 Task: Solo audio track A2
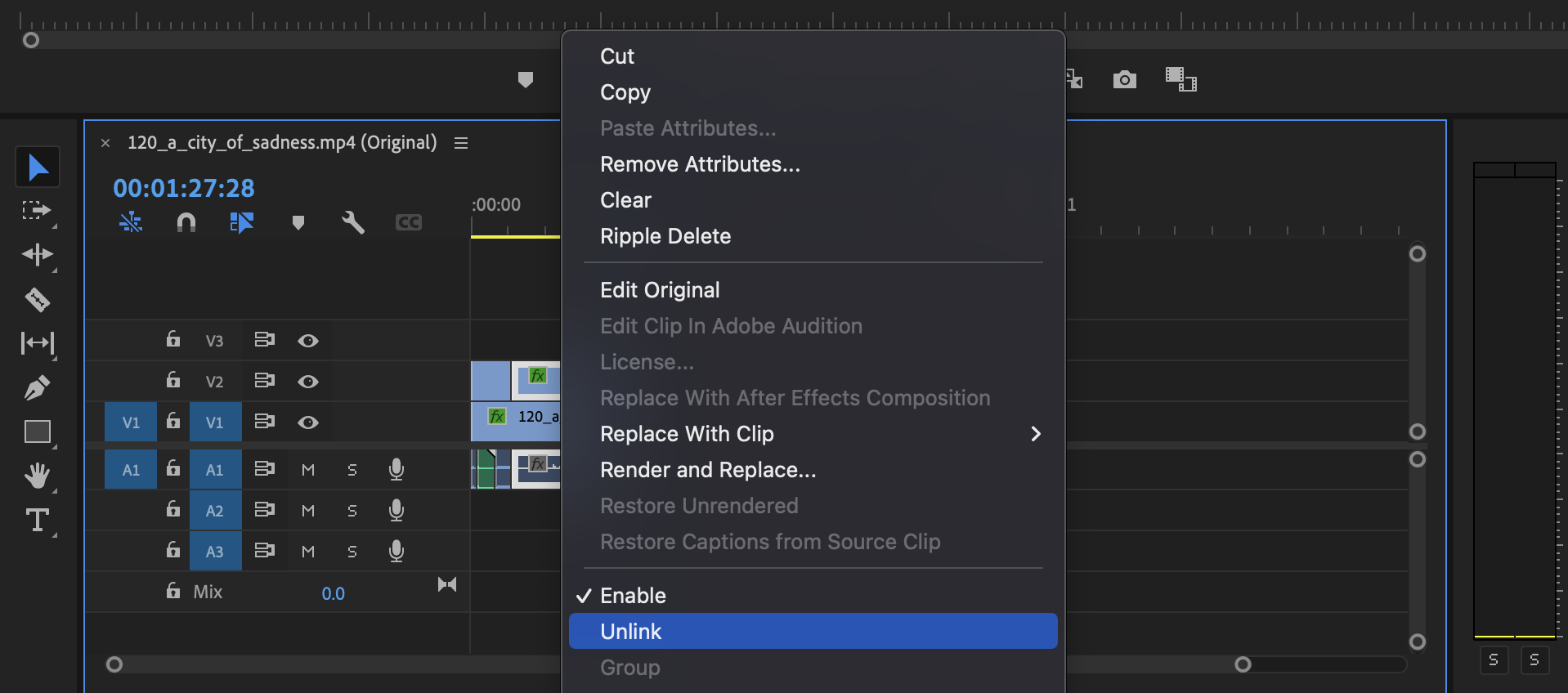click(352, 511)
